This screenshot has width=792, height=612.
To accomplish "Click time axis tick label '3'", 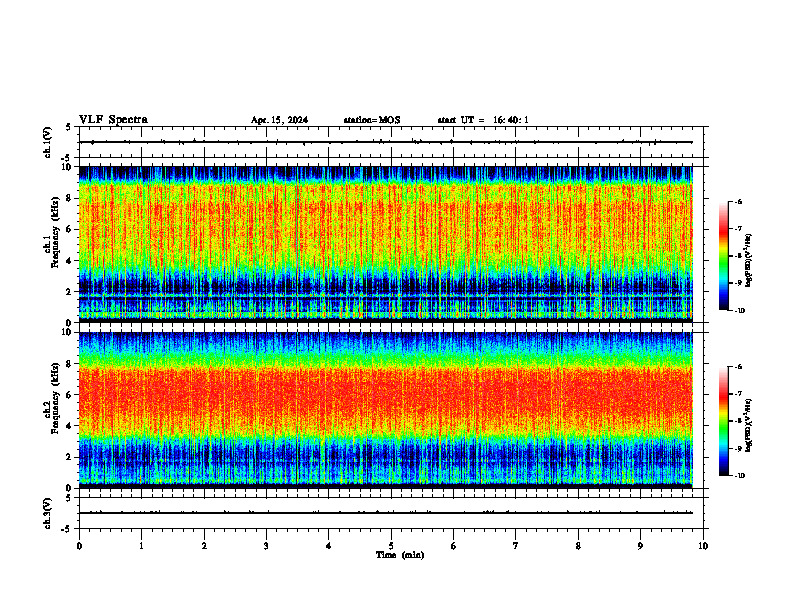I will coord(266,546).
